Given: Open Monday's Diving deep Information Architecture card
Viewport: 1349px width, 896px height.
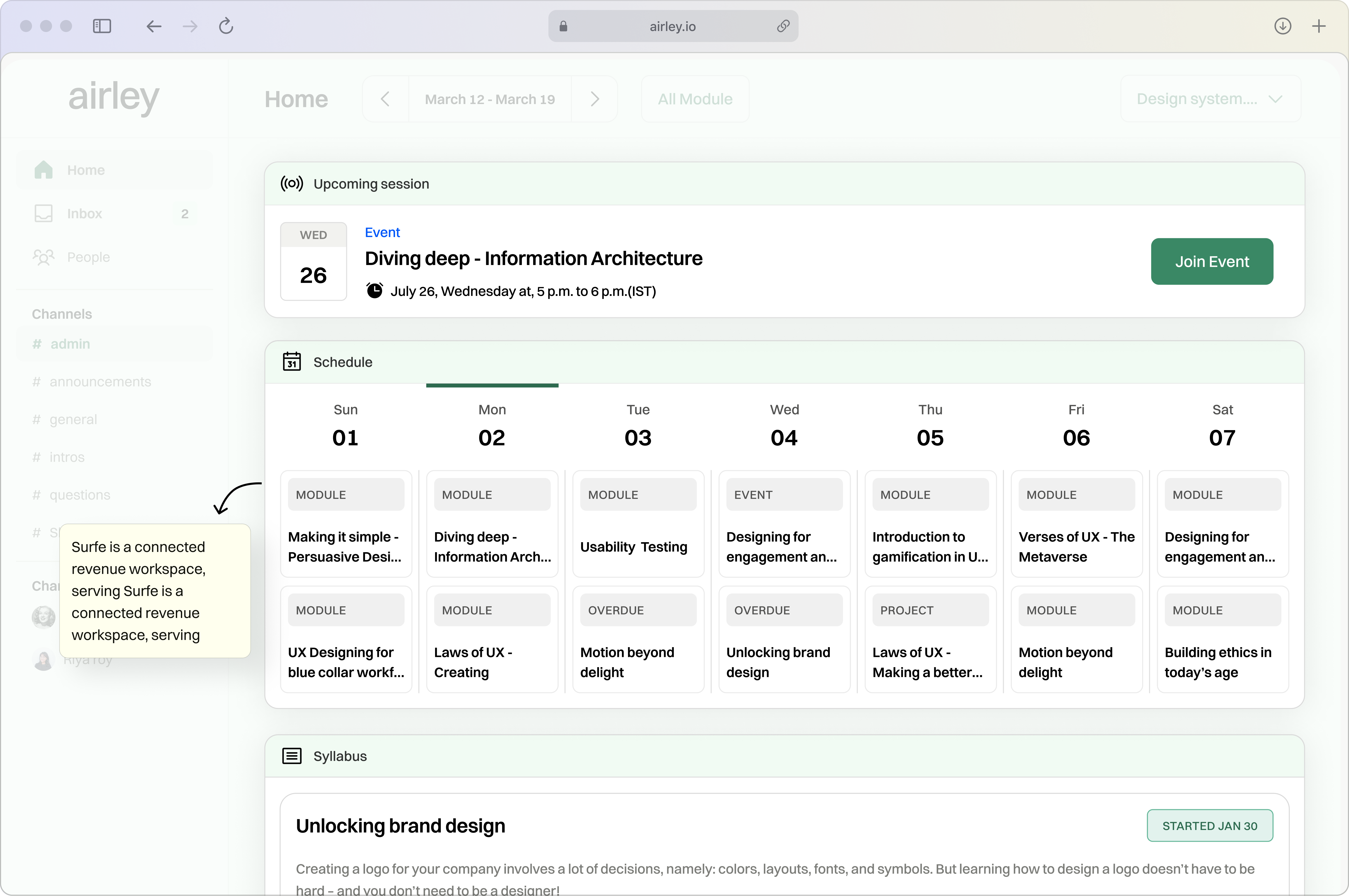Looking at the screenshot, I should tap(492, 524).
